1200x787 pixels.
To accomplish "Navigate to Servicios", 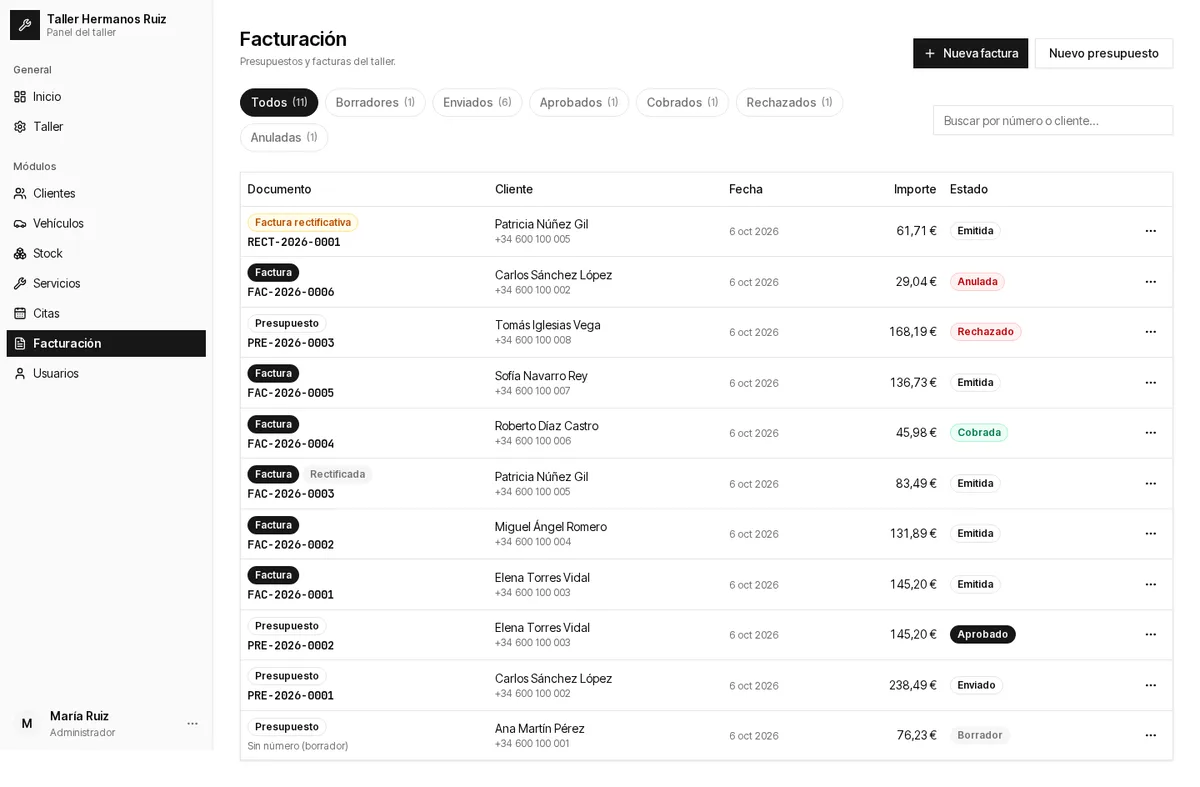I will (x=106, y=284).
